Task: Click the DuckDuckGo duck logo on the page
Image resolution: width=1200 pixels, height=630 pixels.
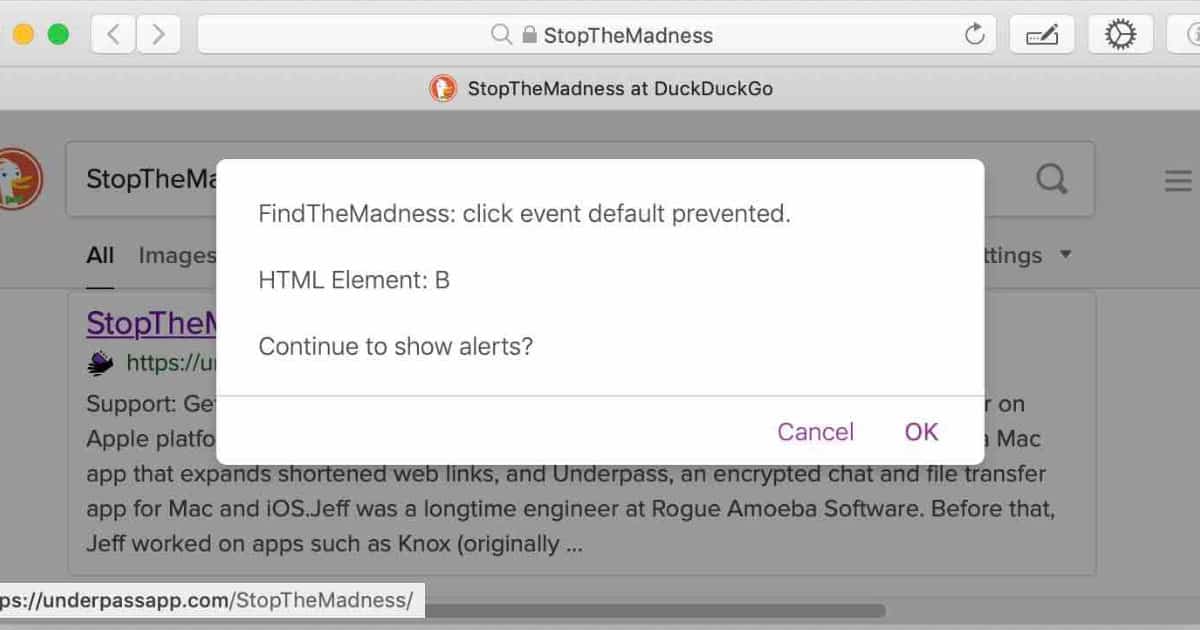Action: tap(16, 180)
